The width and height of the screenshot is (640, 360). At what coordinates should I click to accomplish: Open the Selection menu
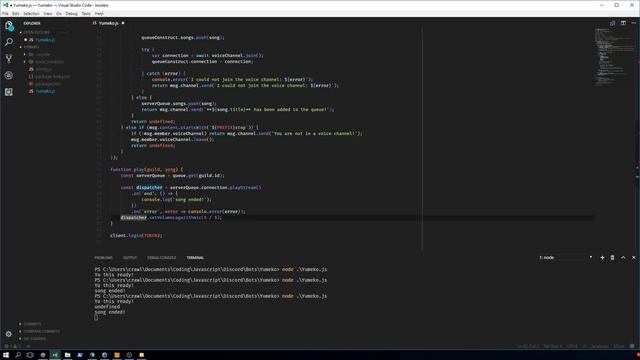coord(31,13)
